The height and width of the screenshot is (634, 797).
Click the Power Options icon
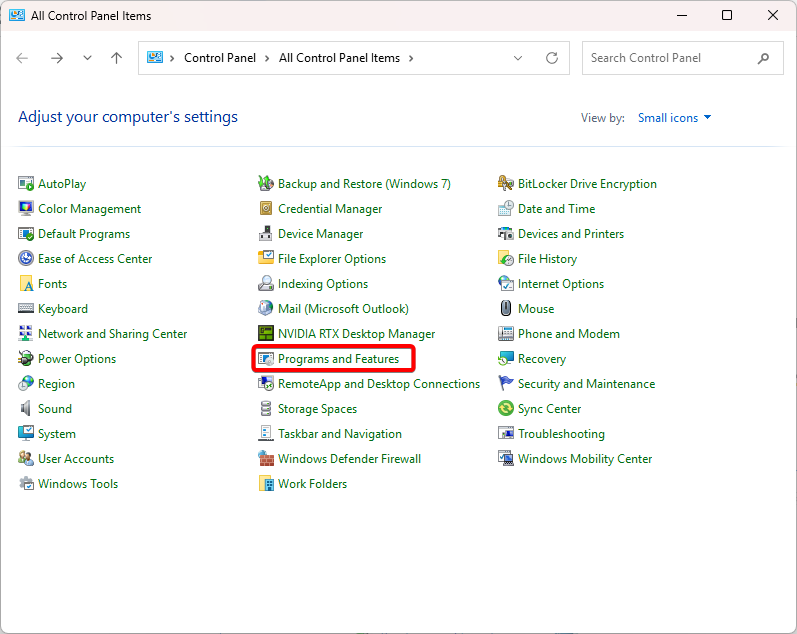(26, 358)
